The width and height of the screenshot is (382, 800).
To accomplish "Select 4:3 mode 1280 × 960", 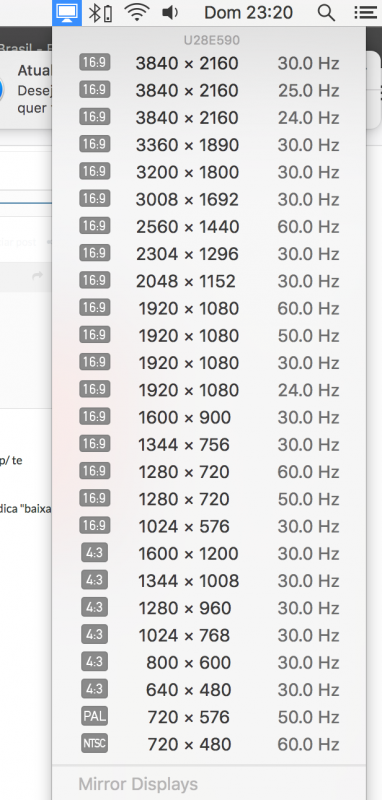I will coord(209,608).
